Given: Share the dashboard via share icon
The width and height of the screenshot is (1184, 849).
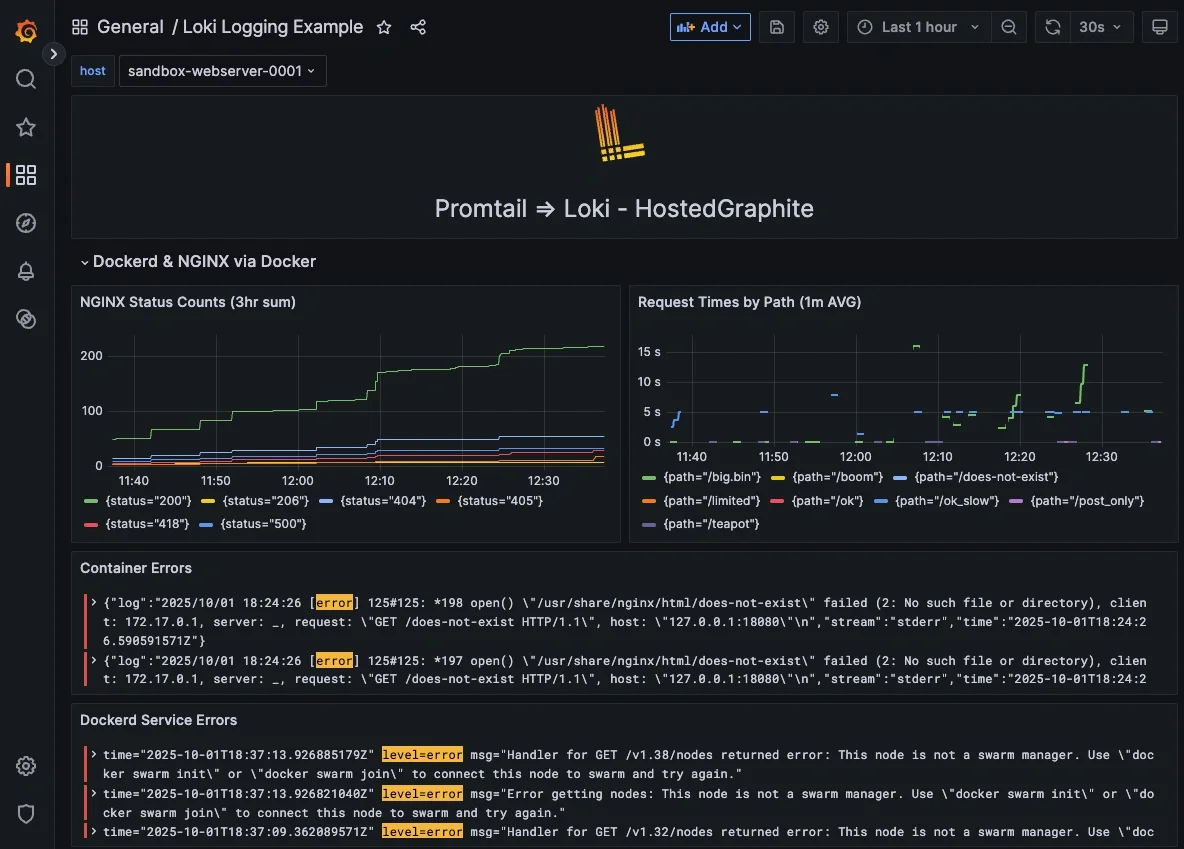Looking at the screenshot, I should click(x=419, y=27).
